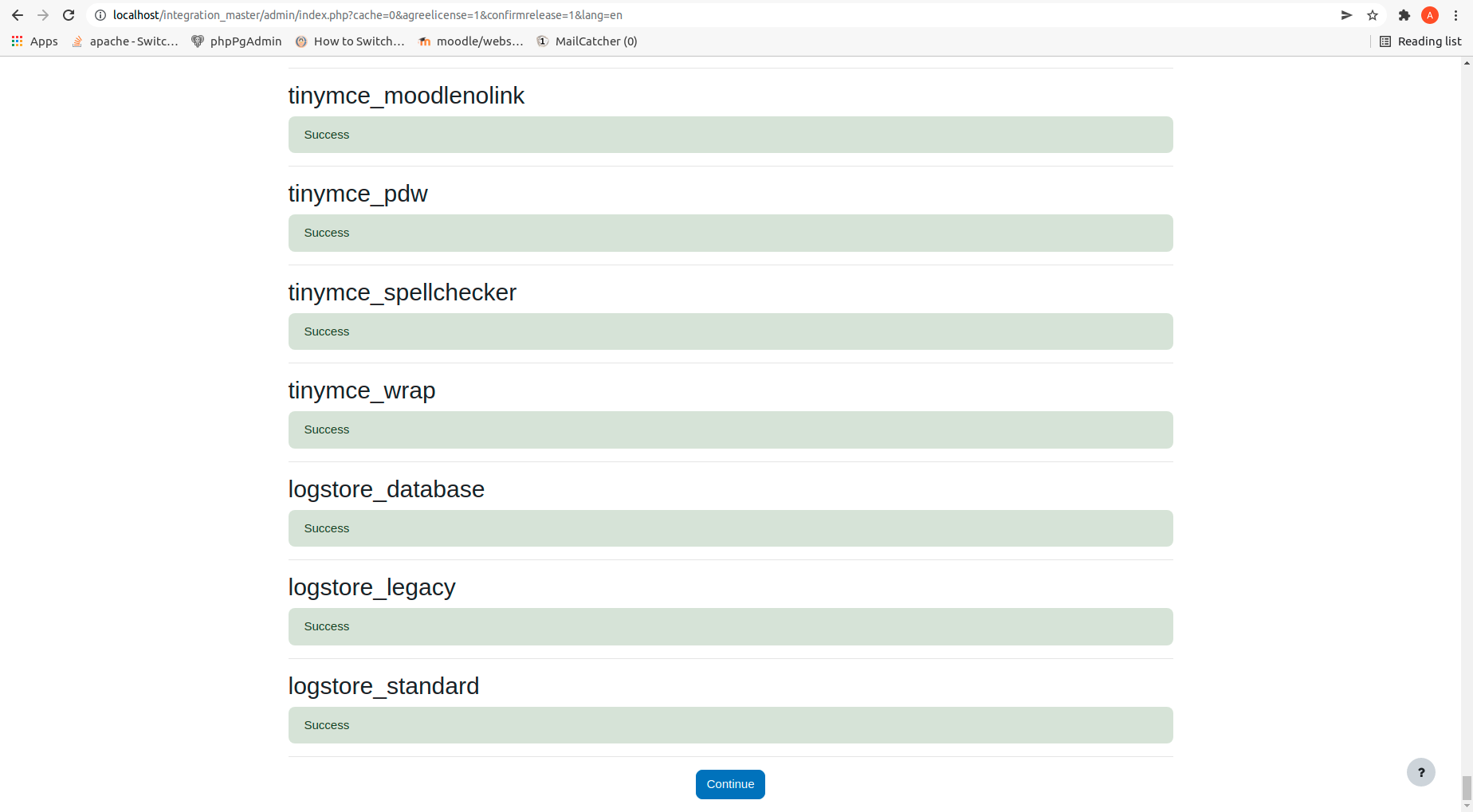Go back to the previous page

pos(18,15)
